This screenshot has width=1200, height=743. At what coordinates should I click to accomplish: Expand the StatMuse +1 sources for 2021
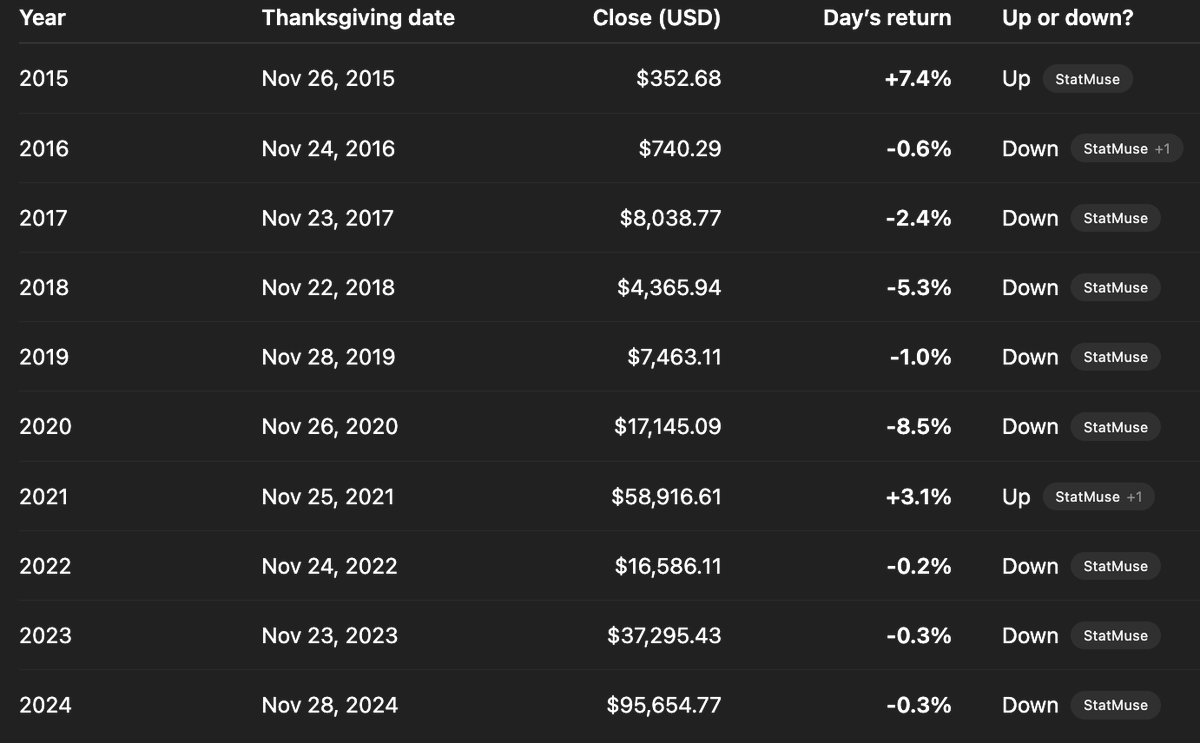[1098, 497]
